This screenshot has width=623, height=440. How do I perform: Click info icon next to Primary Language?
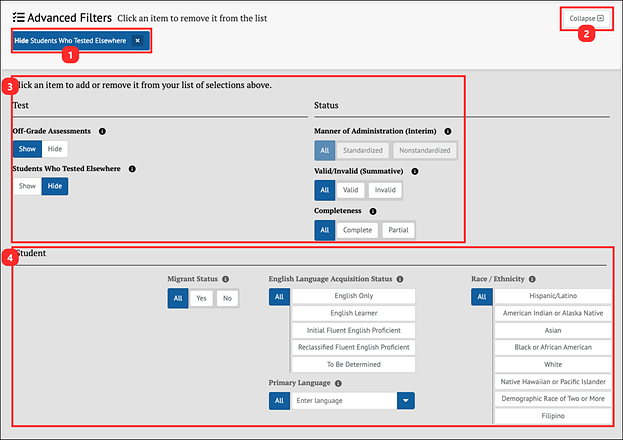click(x=338, y=382)
